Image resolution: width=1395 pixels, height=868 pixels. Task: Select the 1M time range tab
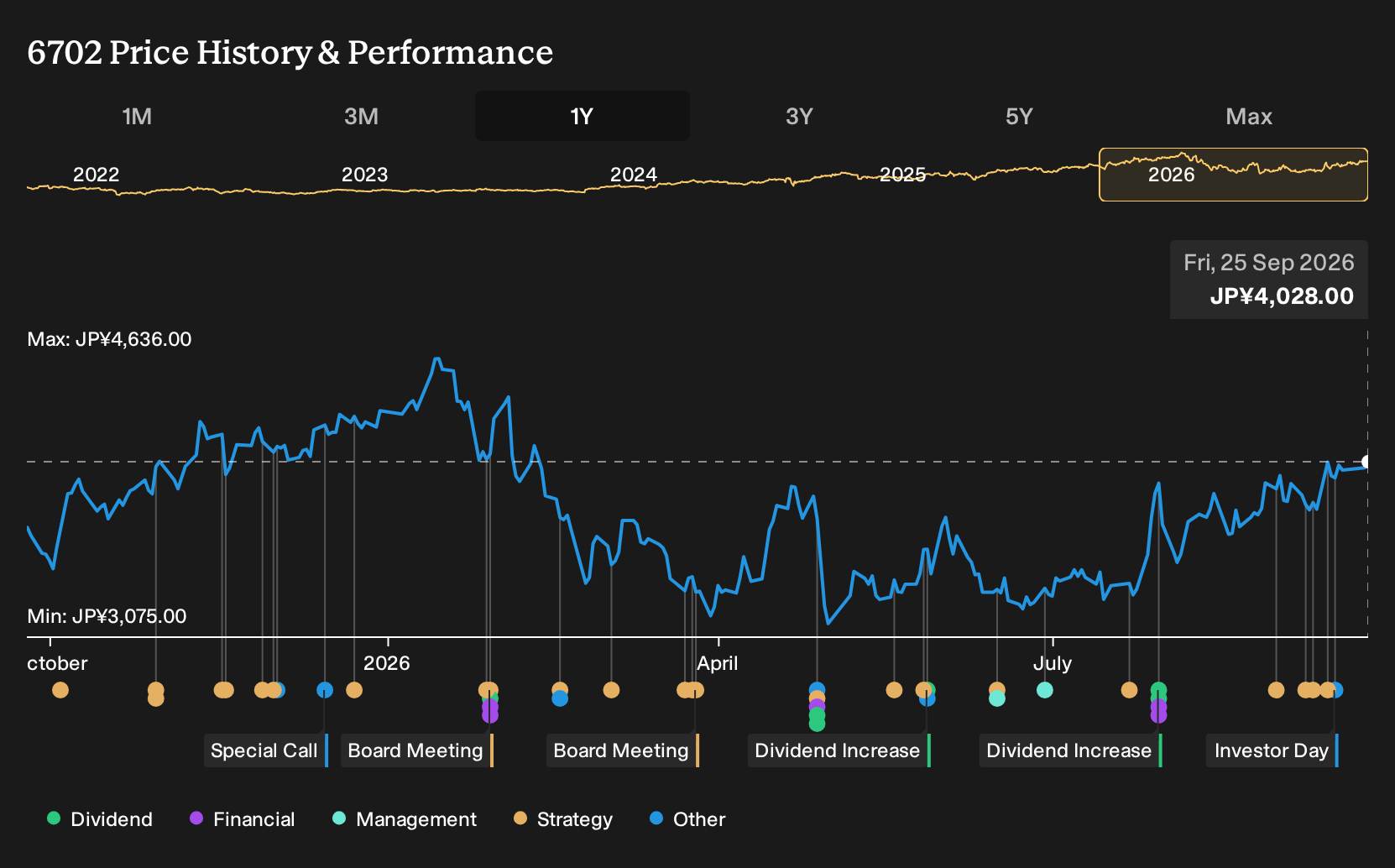pos(137,116)
